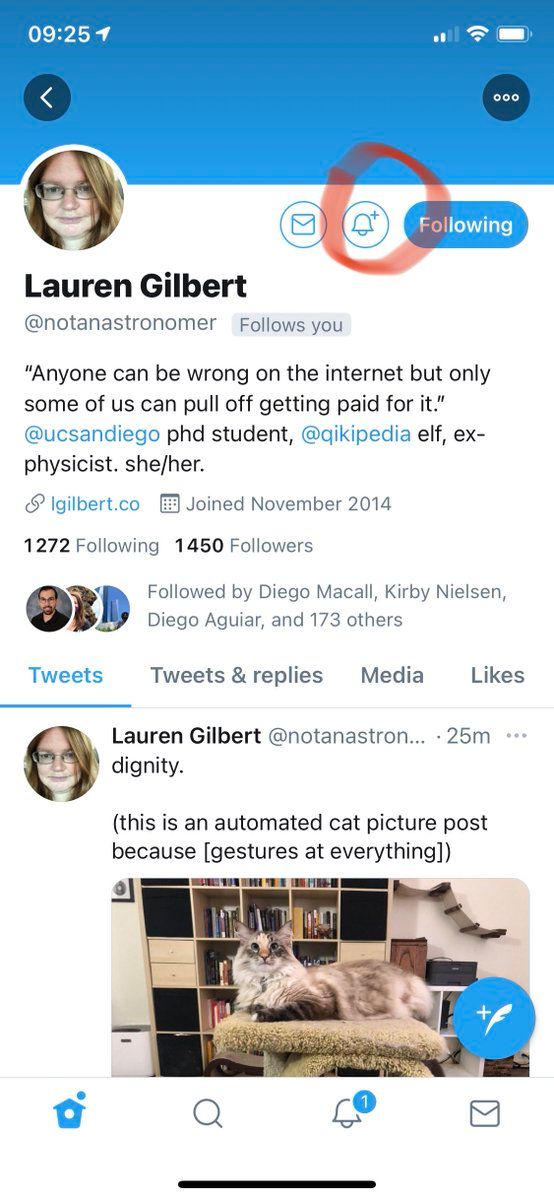The width and height of the screenshot is (554, 1200).
Task: Open Messages envelope in bottom bar
Action: click(484, 1113)
